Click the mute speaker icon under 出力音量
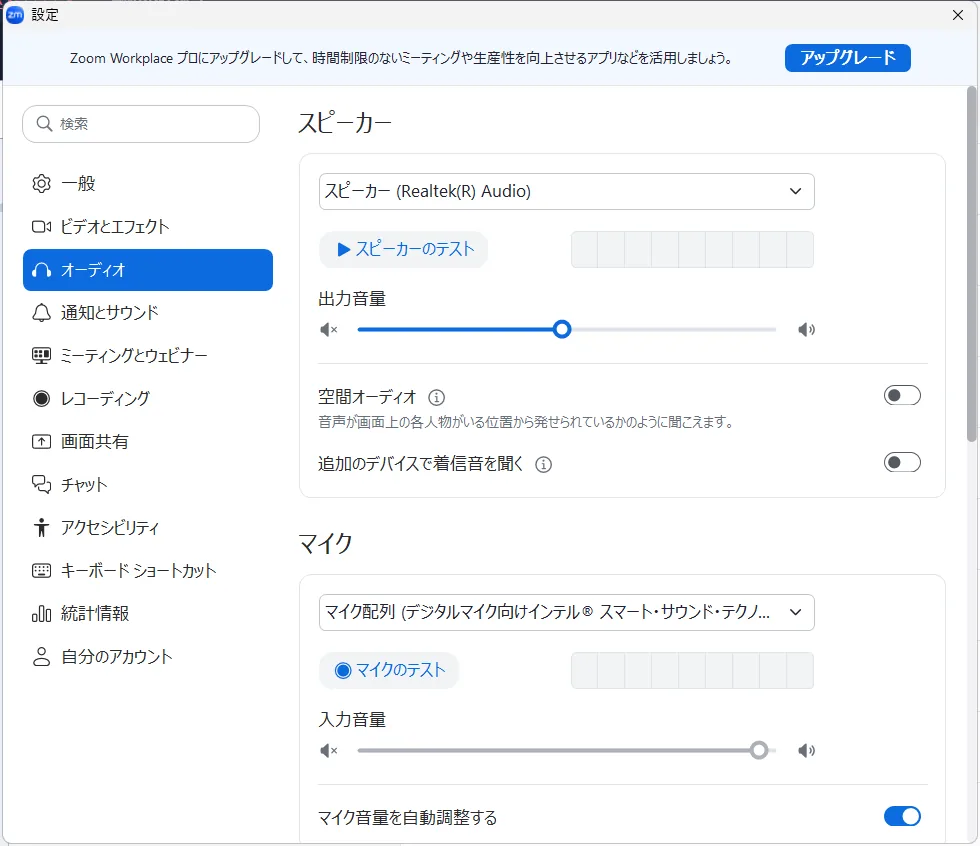The image size is (980, 846). 329,329
